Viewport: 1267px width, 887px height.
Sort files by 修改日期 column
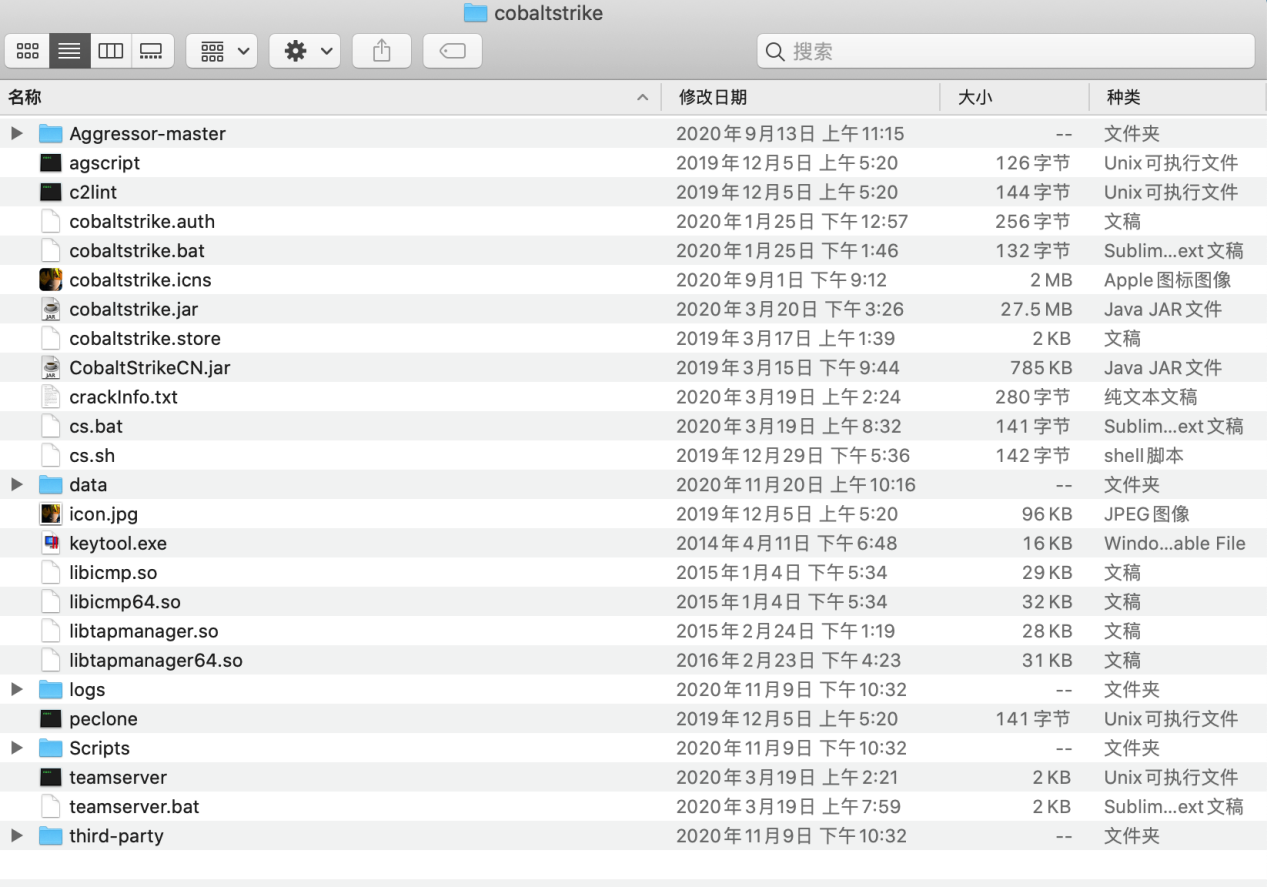712,97
